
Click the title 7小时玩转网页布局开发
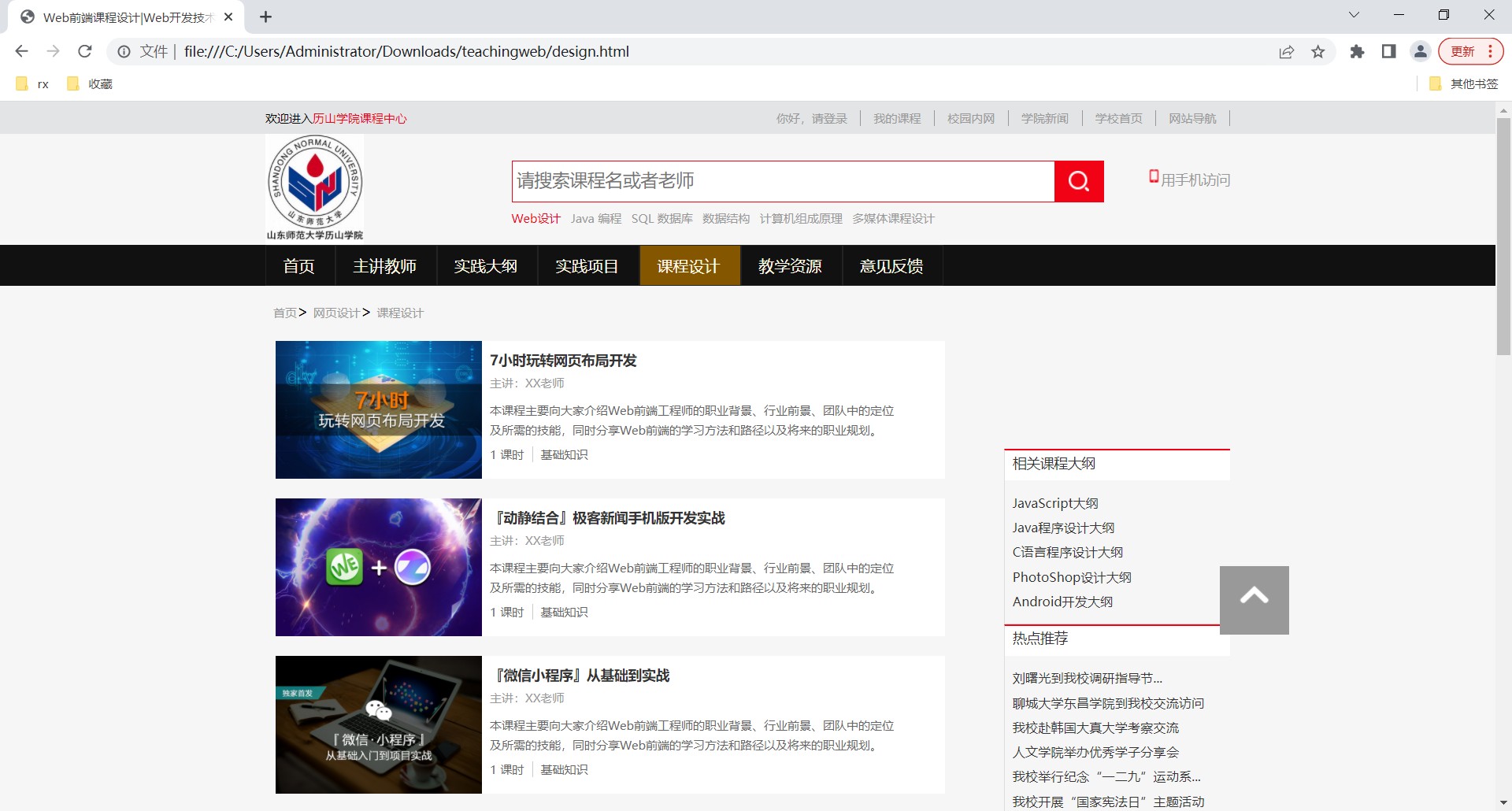(563, 361)
